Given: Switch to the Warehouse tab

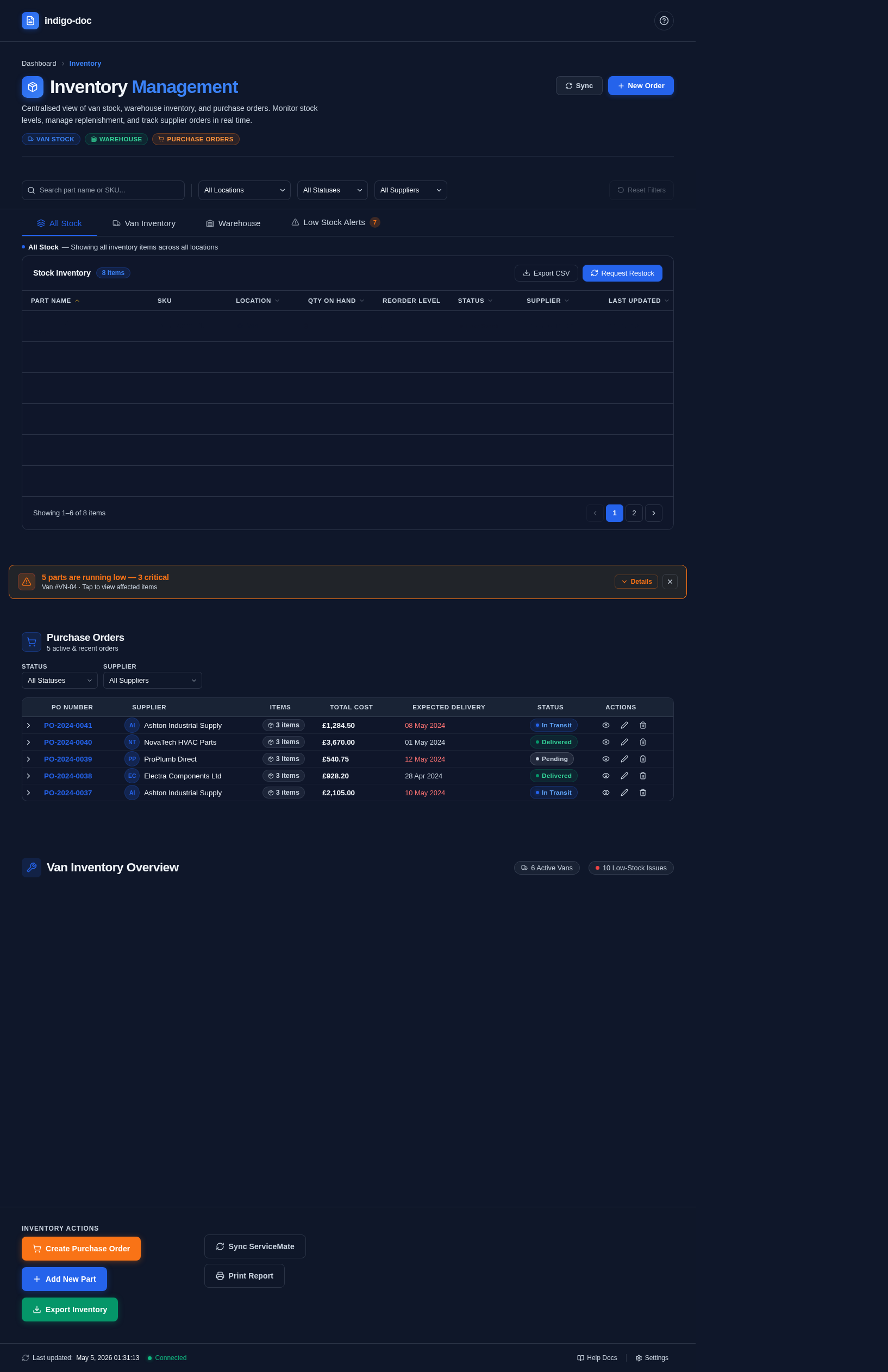Looking at the screenshot, I should tap(233, 223).
